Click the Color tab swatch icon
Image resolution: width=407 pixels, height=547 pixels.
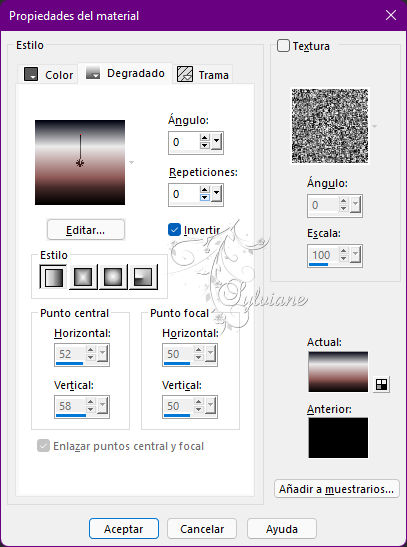31,74
